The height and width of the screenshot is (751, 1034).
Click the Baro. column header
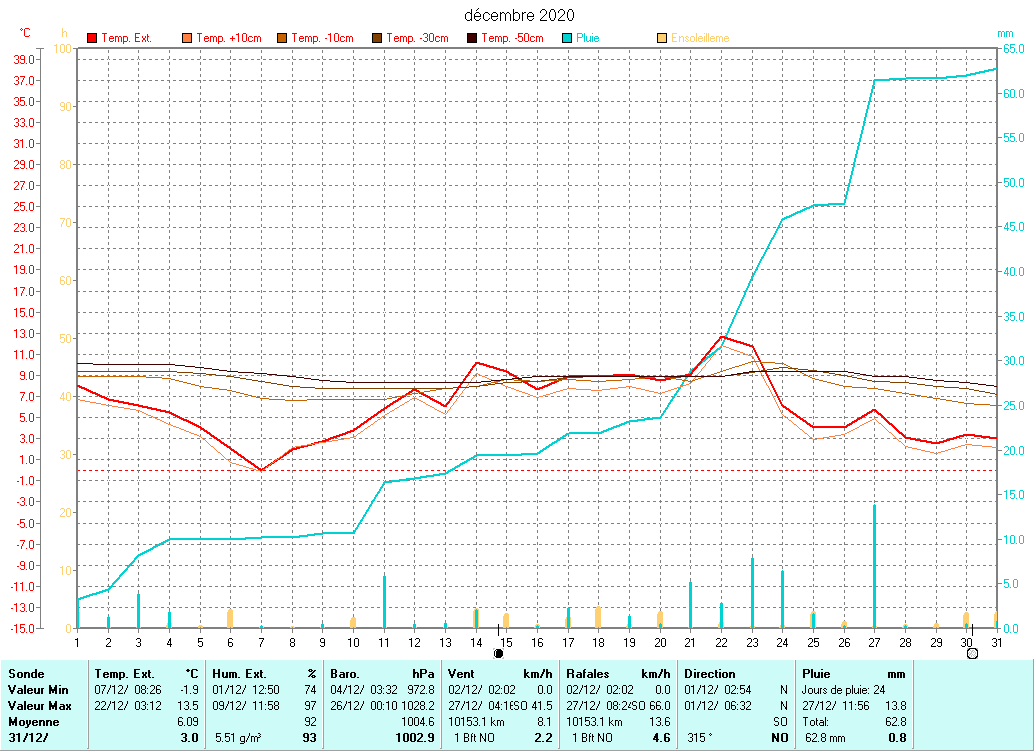(x=346, y=674)
